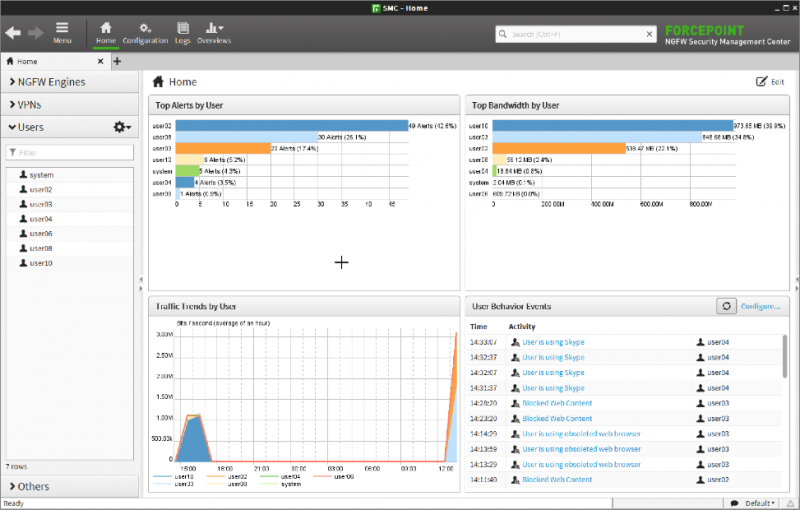Refresh User Behavior Events
800x510 pixels.
point(727,306)
